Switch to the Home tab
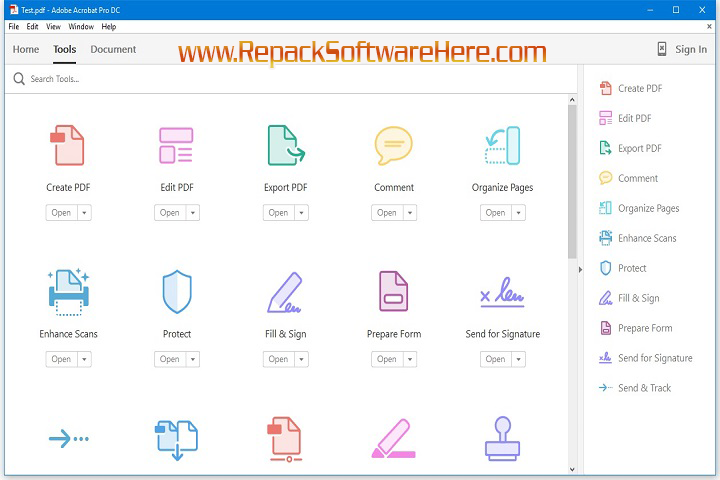Viewport: 720px width, 480px height. point(26,49)
